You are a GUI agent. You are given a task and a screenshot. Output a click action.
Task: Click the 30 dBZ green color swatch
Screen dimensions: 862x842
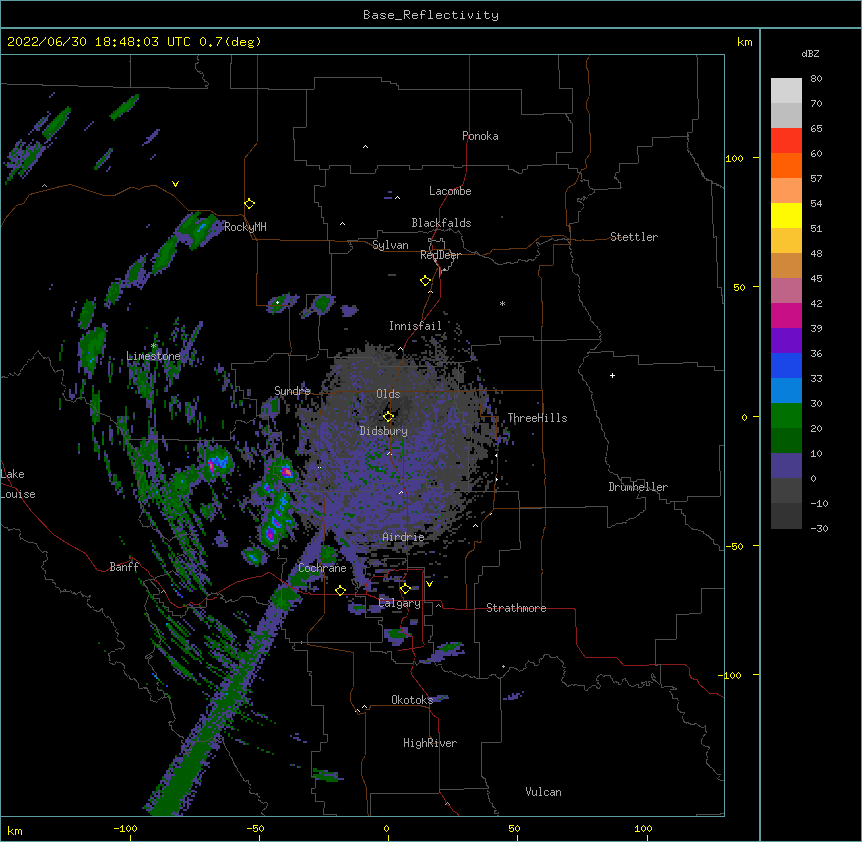click(x=786, y=416)
